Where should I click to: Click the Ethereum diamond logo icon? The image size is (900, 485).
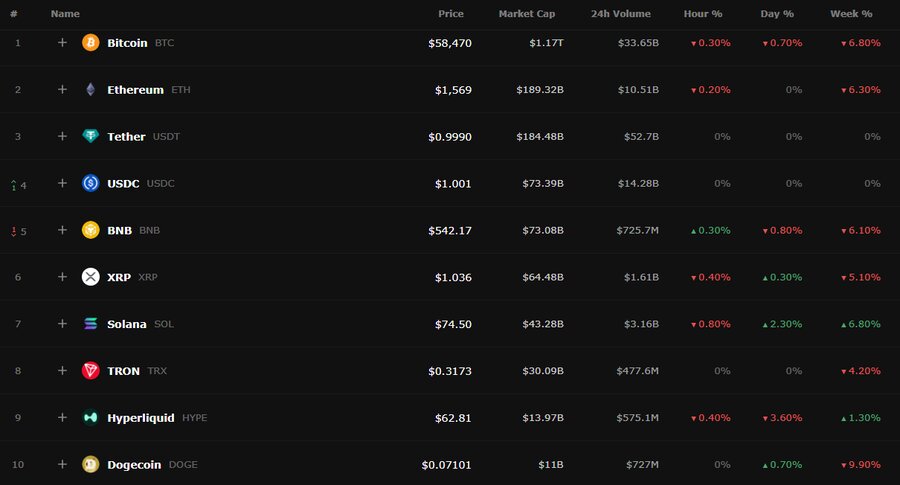tap(90, 90)
